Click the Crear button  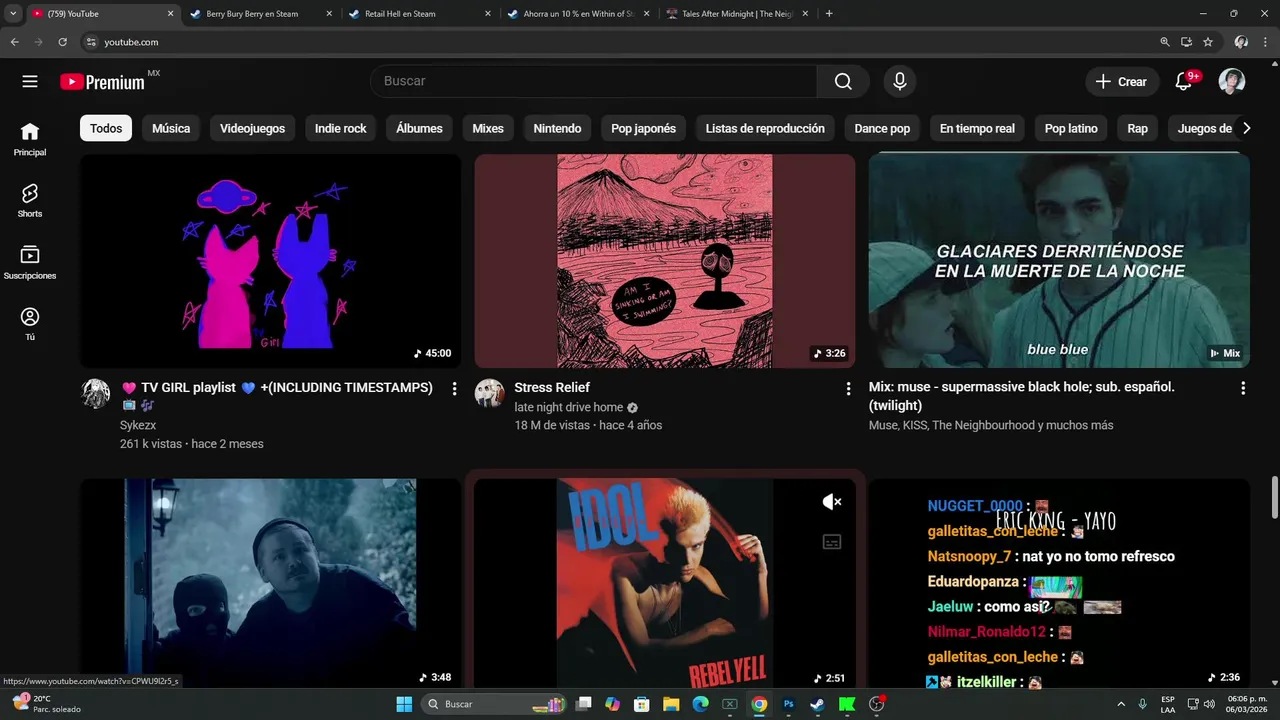click(1122, 82)
